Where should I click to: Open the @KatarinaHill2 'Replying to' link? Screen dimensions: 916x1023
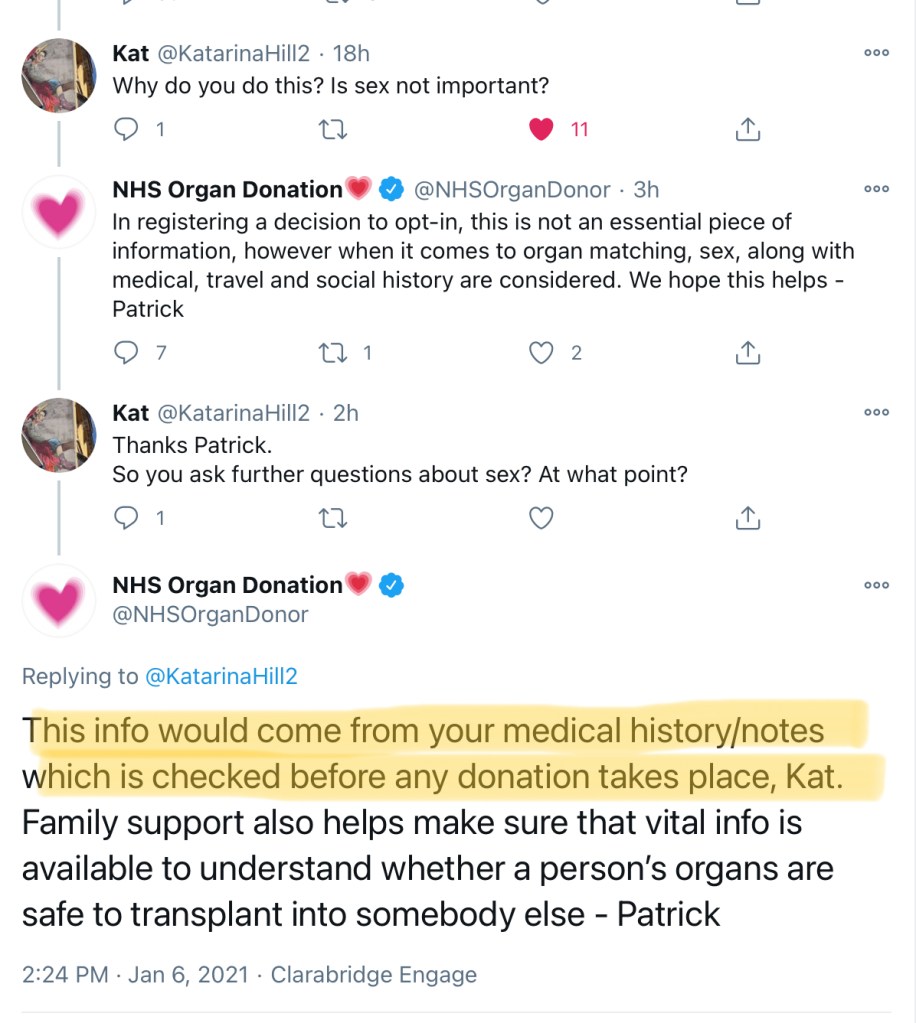221,677
